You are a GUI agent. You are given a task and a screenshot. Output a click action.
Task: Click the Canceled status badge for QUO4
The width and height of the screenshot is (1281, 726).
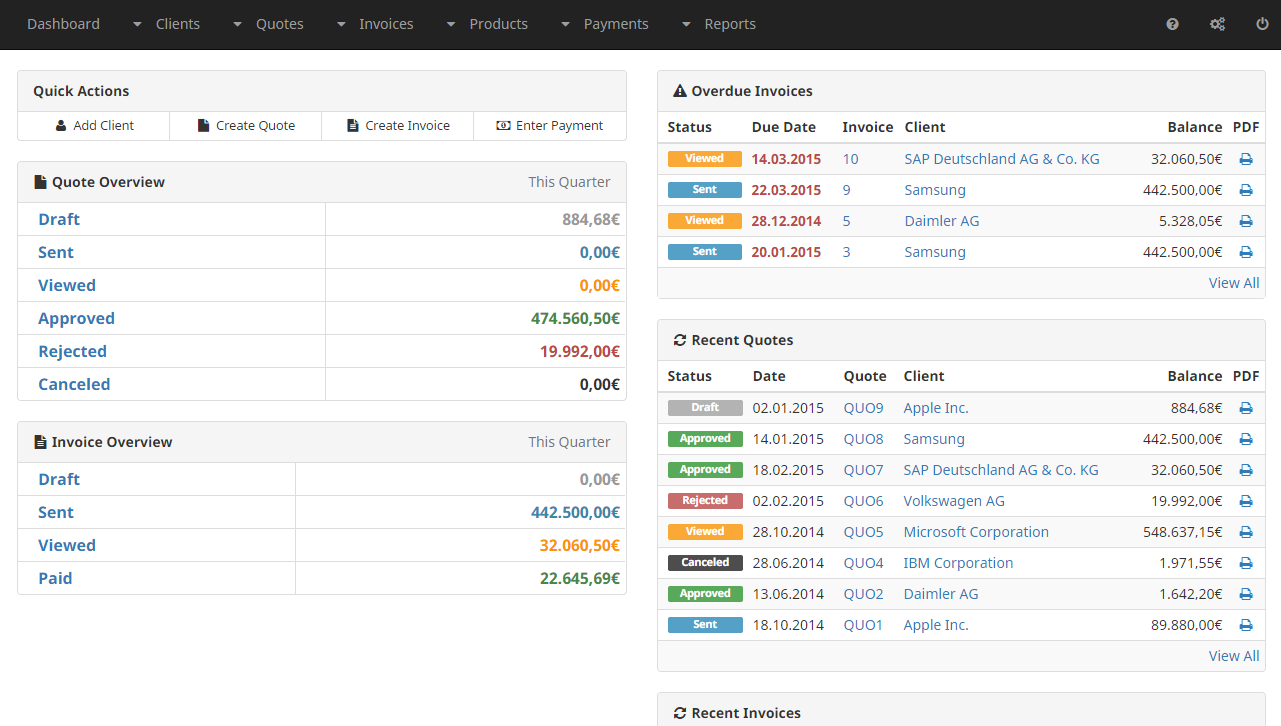point(705,563)
